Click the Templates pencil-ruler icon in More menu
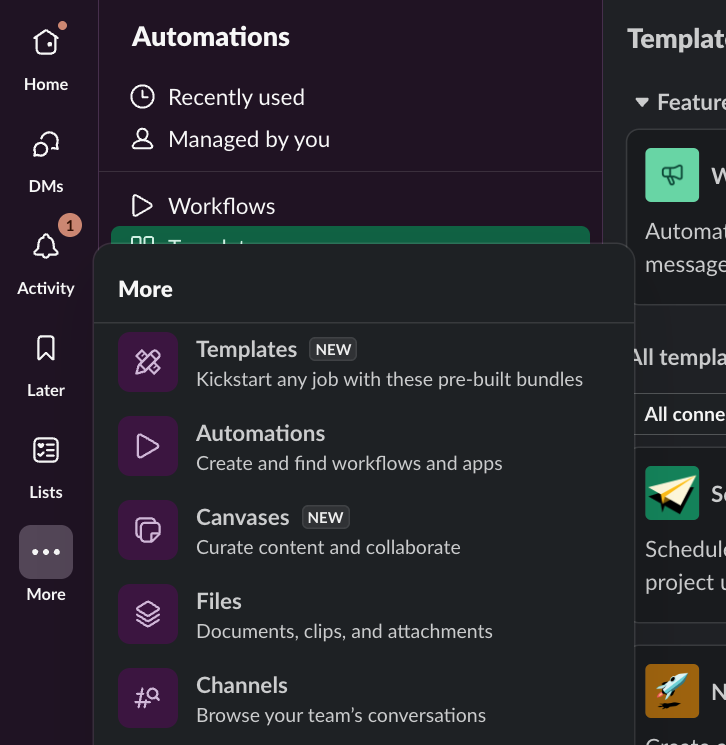 148,362
